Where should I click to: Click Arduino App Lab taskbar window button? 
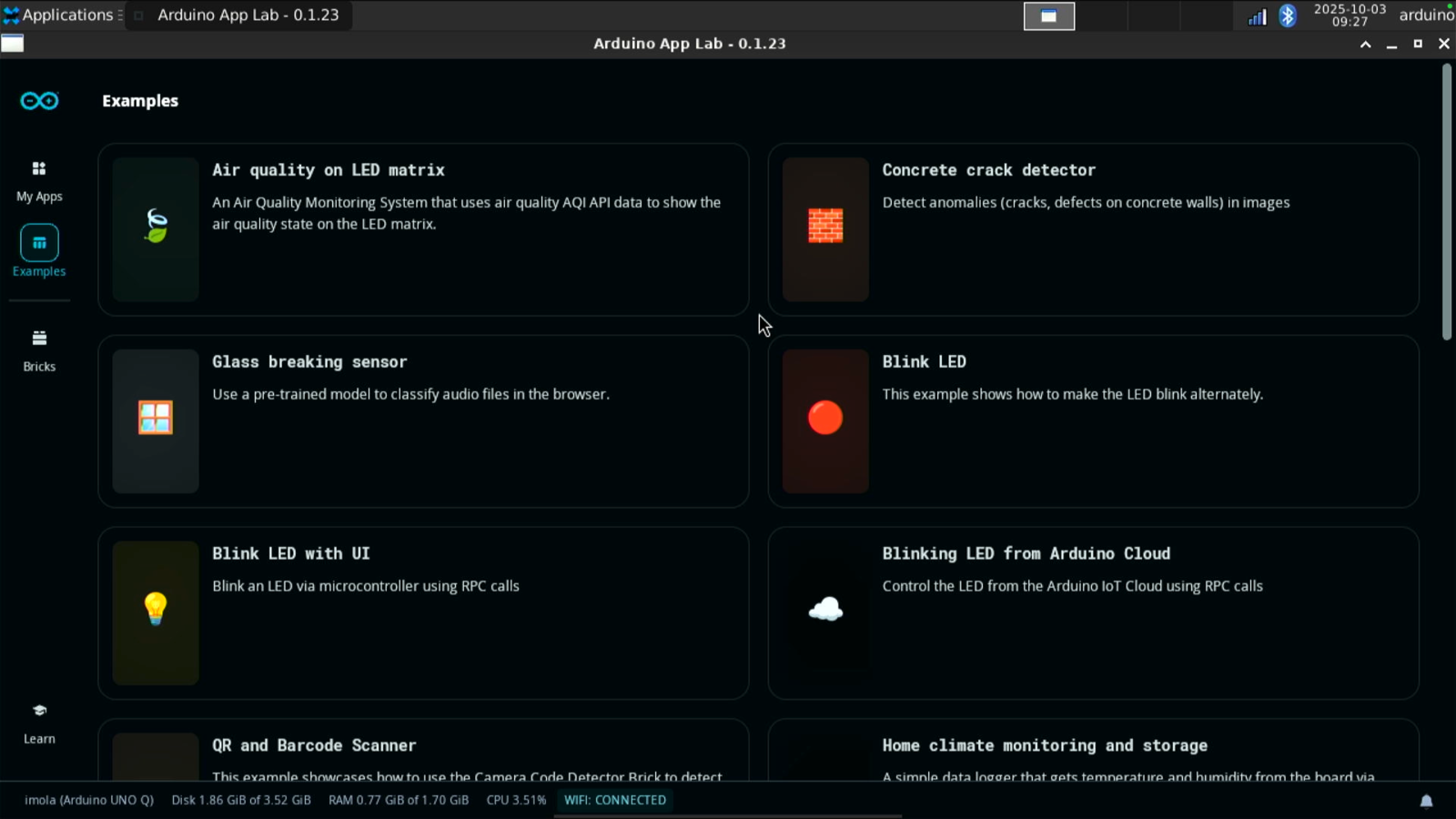(238, 15)
